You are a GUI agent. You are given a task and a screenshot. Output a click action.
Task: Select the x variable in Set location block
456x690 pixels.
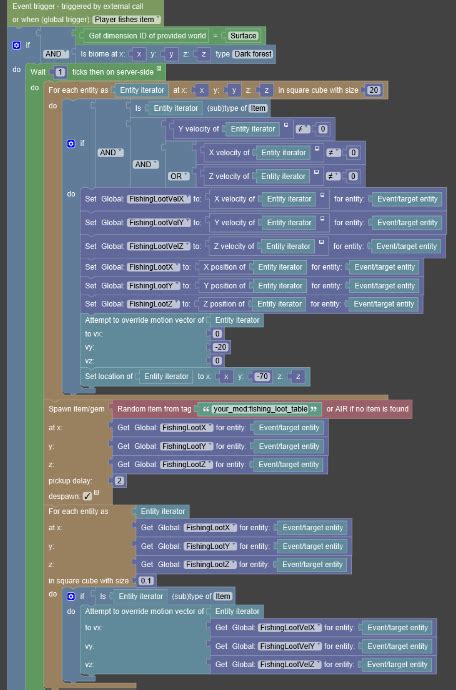coord(226,377)
